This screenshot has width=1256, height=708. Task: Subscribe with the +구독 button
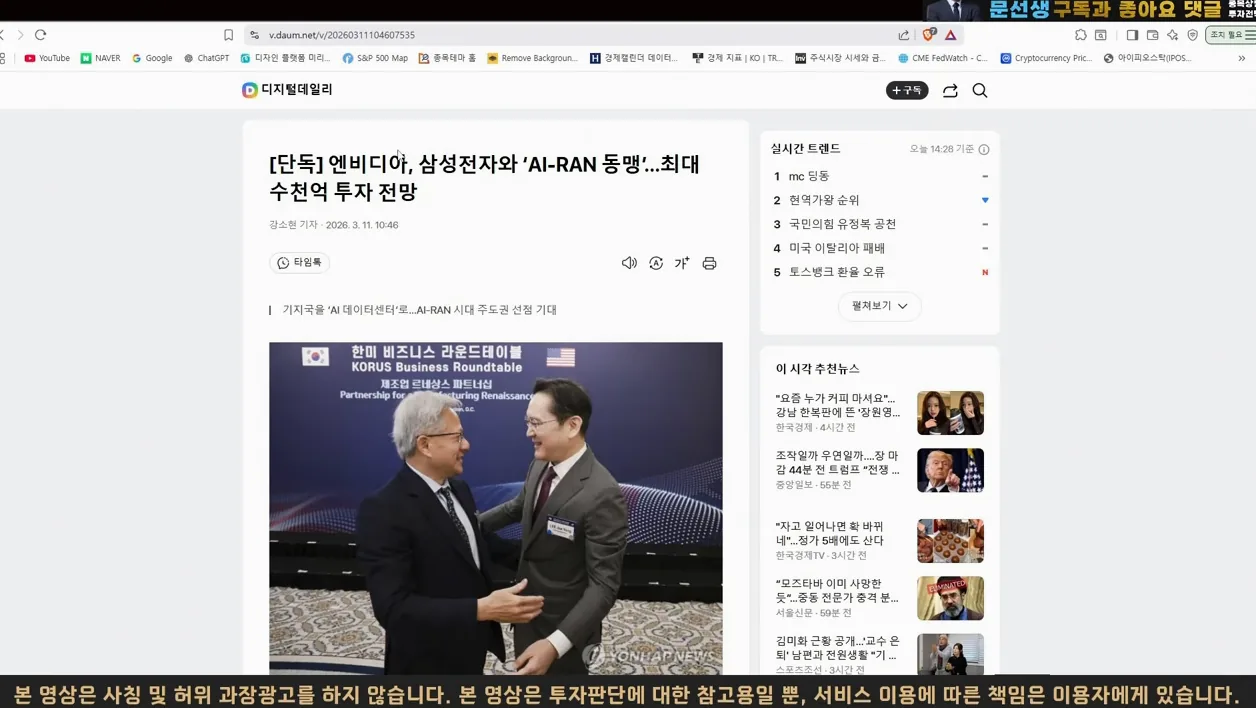pyautogui.click(x=907, y=90)
